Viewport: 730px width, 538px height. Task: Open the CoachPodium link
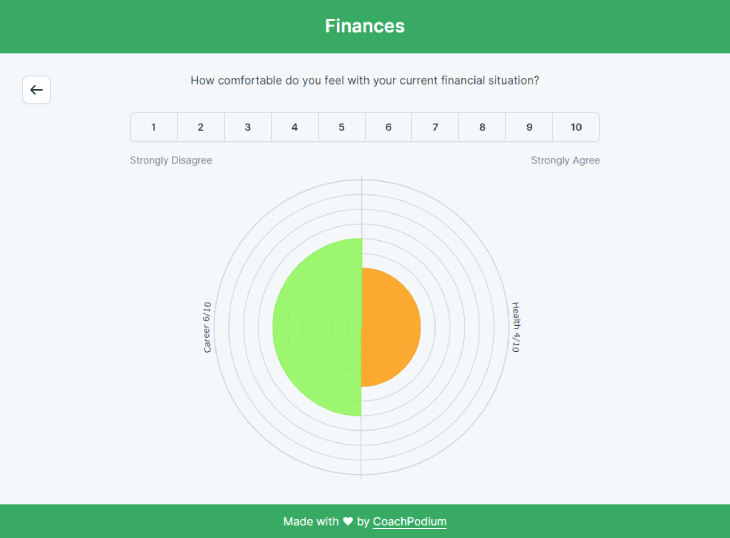click(410, 522)
